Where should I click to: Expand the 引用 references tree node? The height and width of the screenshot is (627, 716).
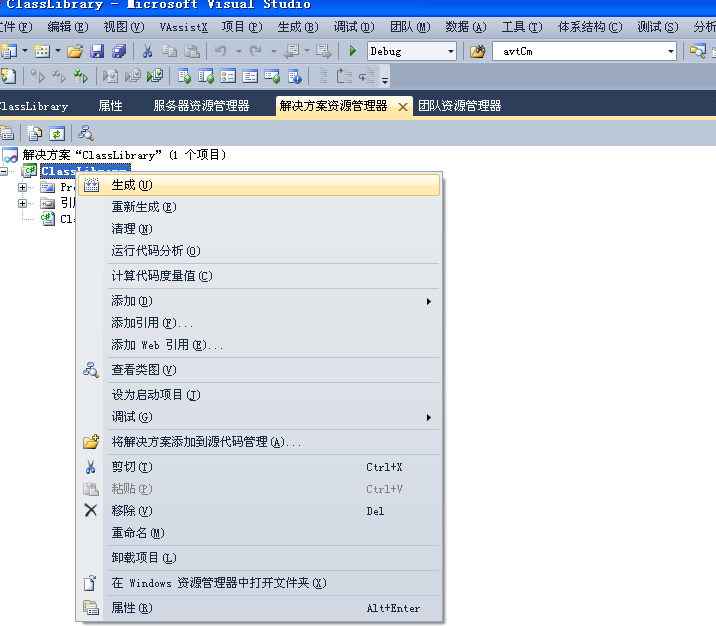[22, 203]
